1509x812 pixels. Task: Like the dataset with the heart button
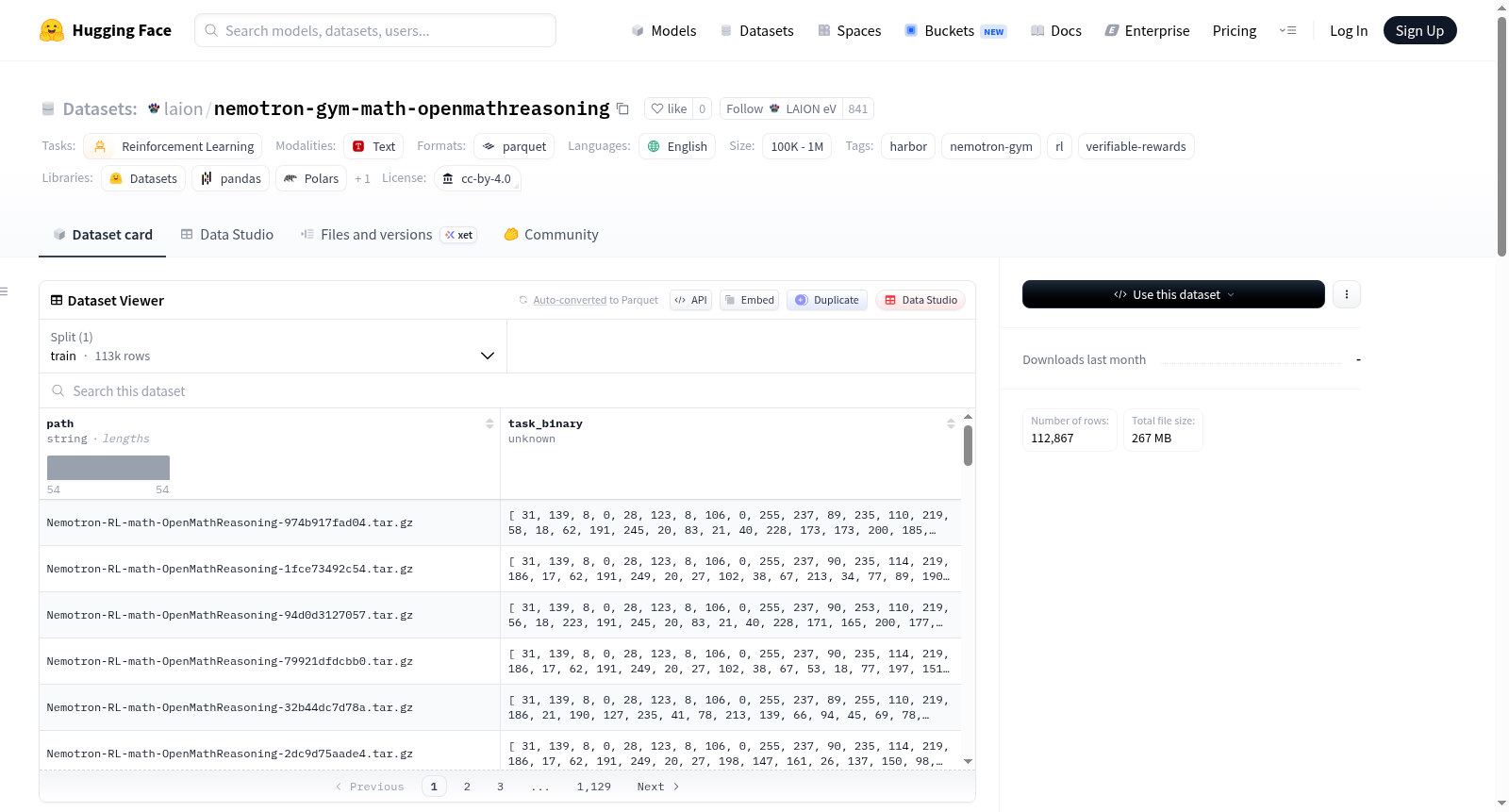pos(669,108)
